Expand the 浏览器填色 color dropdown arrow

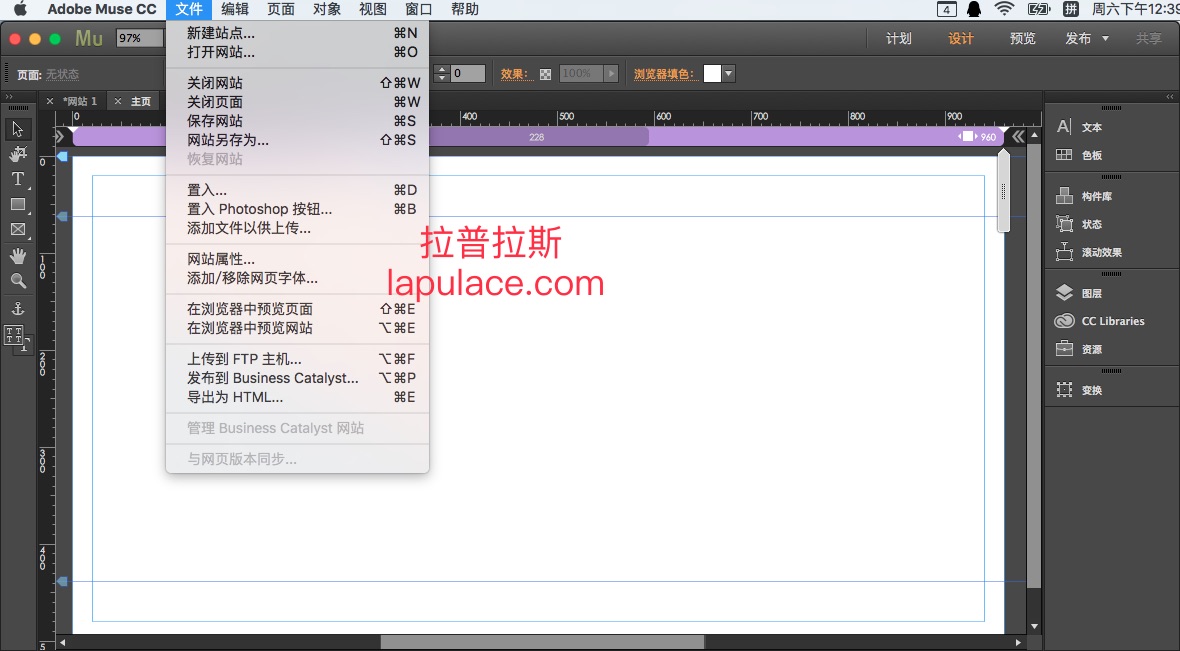[x=728, y=73]
